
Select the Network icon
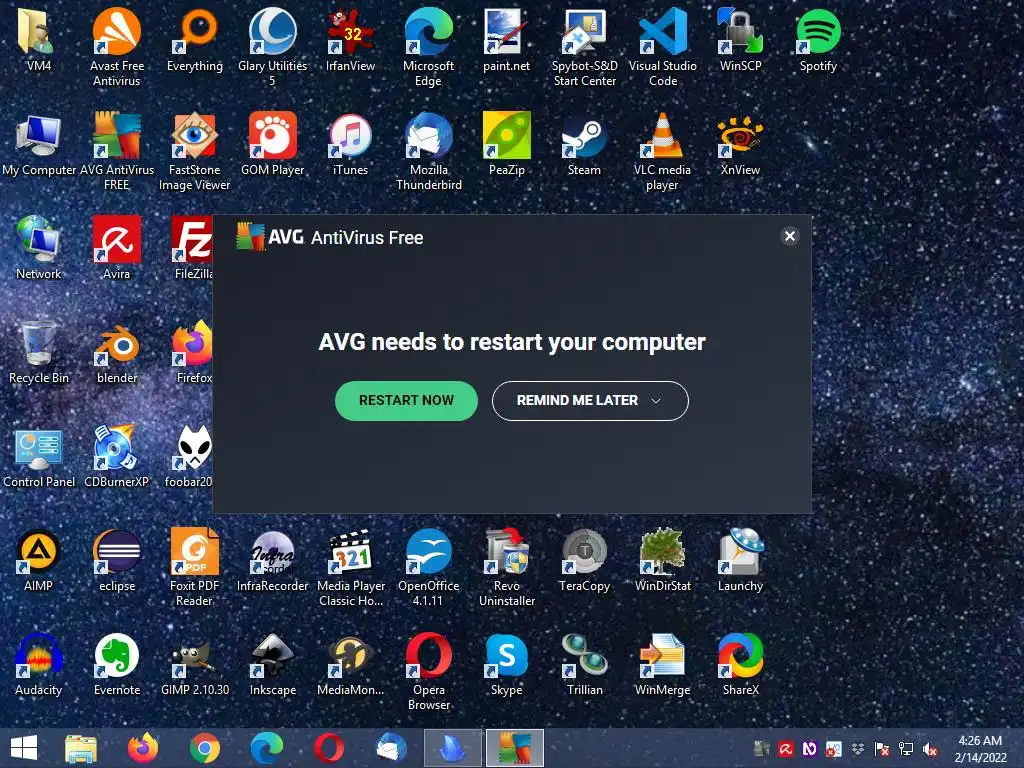click(39, 248)
